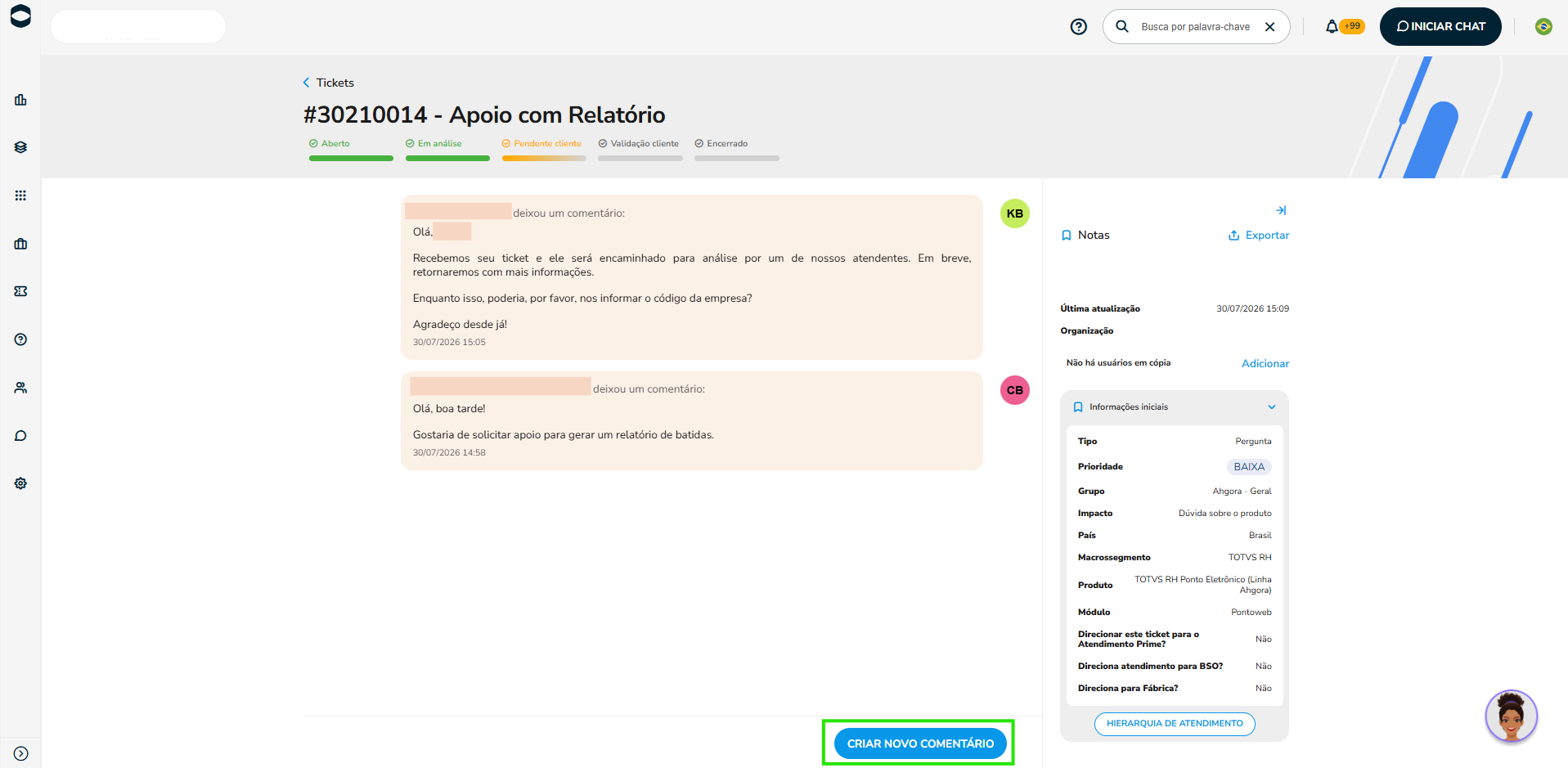The height and width of the screenshot is (768, 1568).
Task: Select the Encerrado status step
Action: pyautogui.click(x=721, y=144)
